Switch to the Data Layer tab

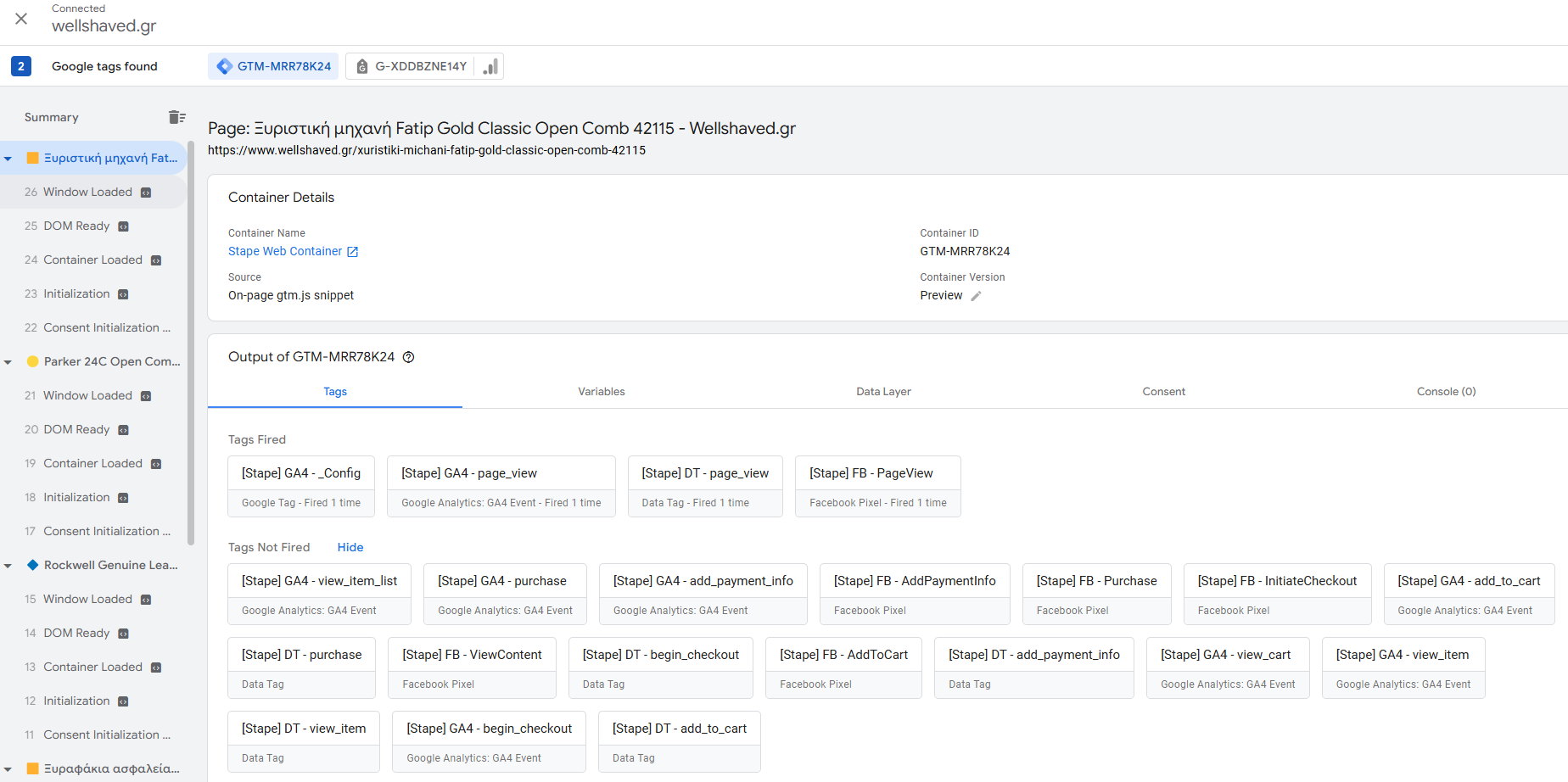pos(883,391)
